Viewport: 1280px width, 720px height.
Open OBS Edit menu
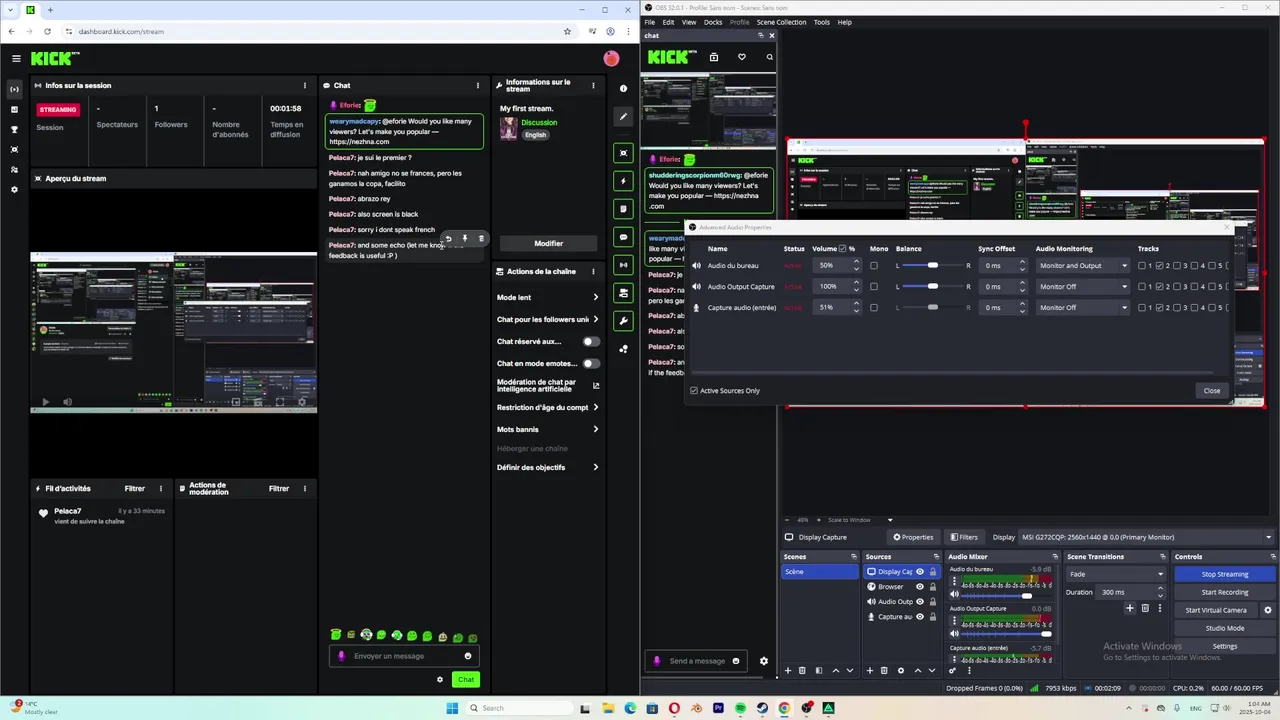click(668, 22)
